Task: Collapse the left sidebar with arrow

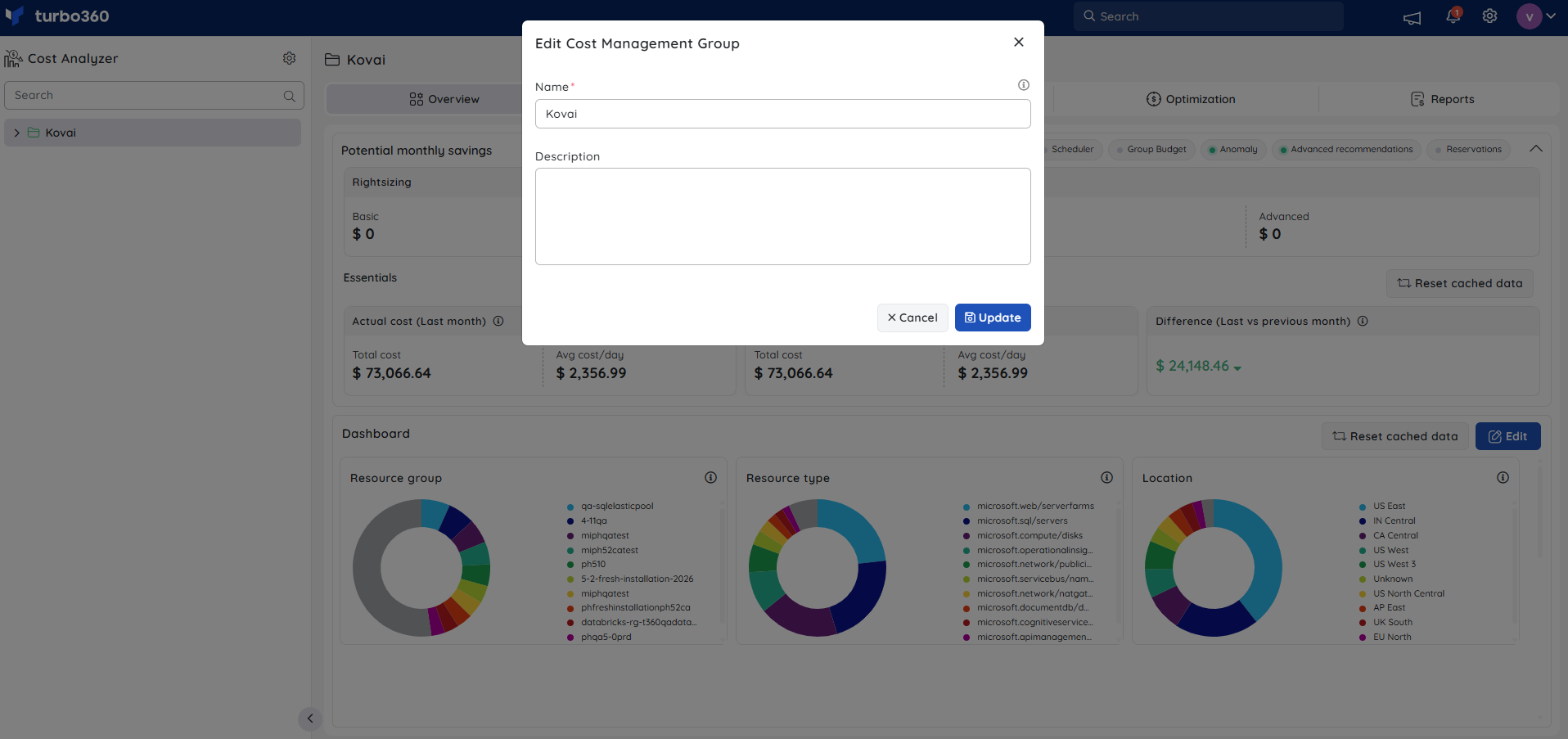Action: click(310, 719)
